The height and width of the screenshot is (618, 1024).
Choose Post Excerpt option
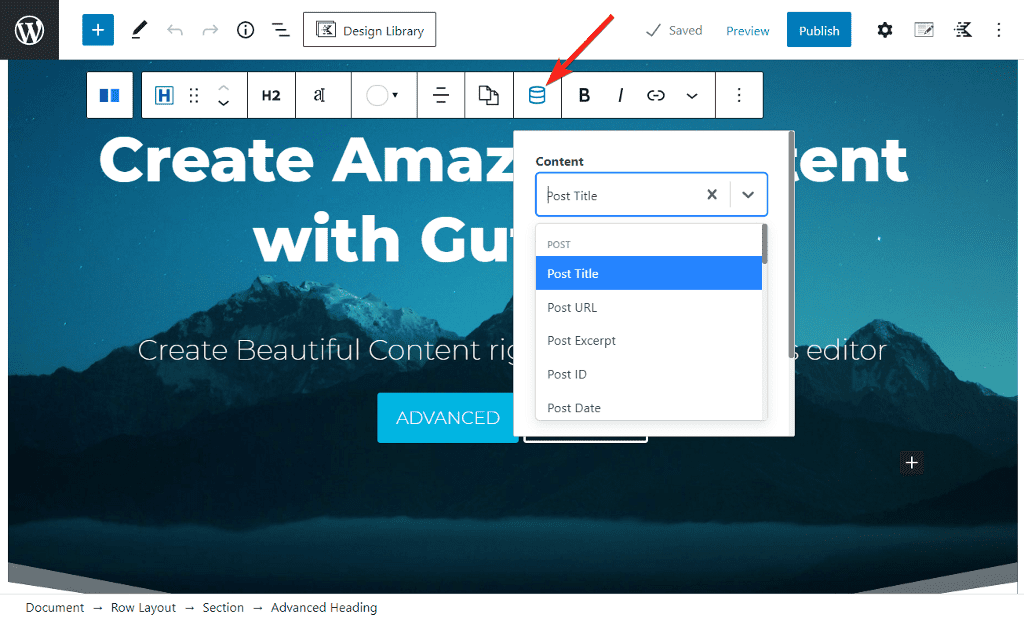[x=581, y=341]
